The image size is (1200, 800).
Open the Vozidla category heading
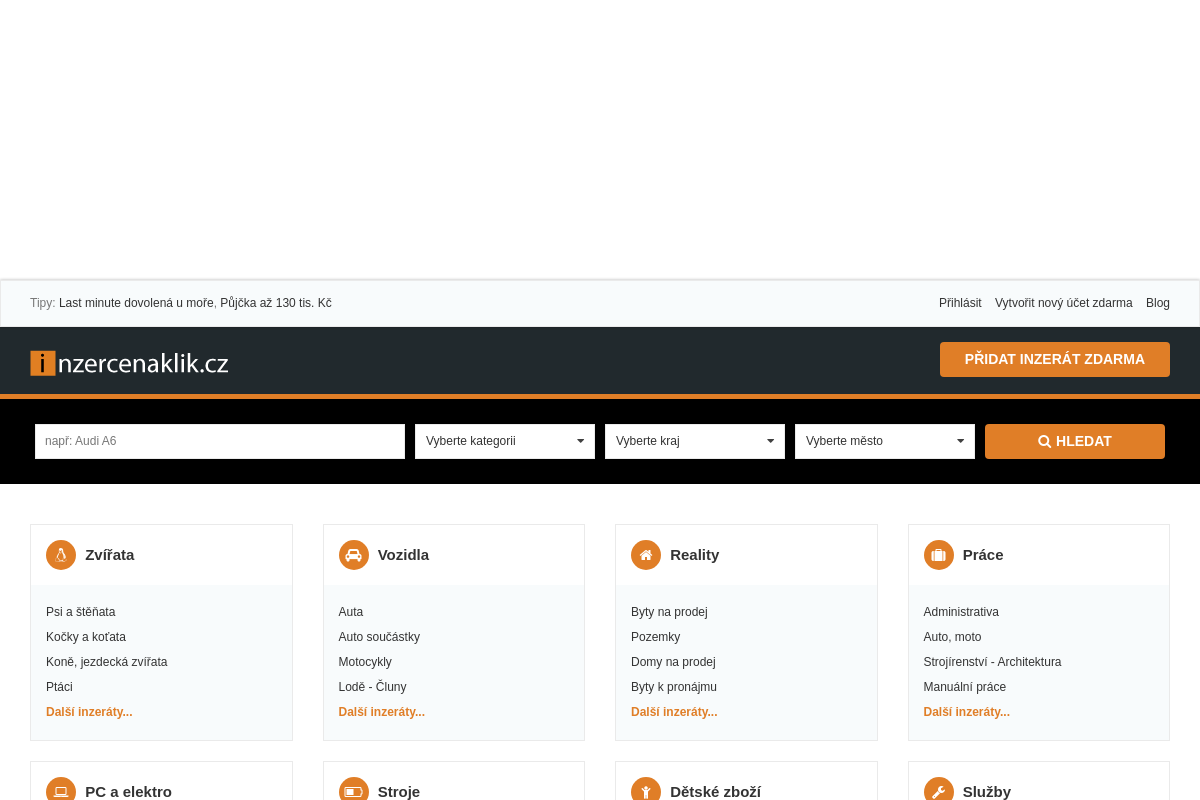pyautogui.click(x=403, y=555)
